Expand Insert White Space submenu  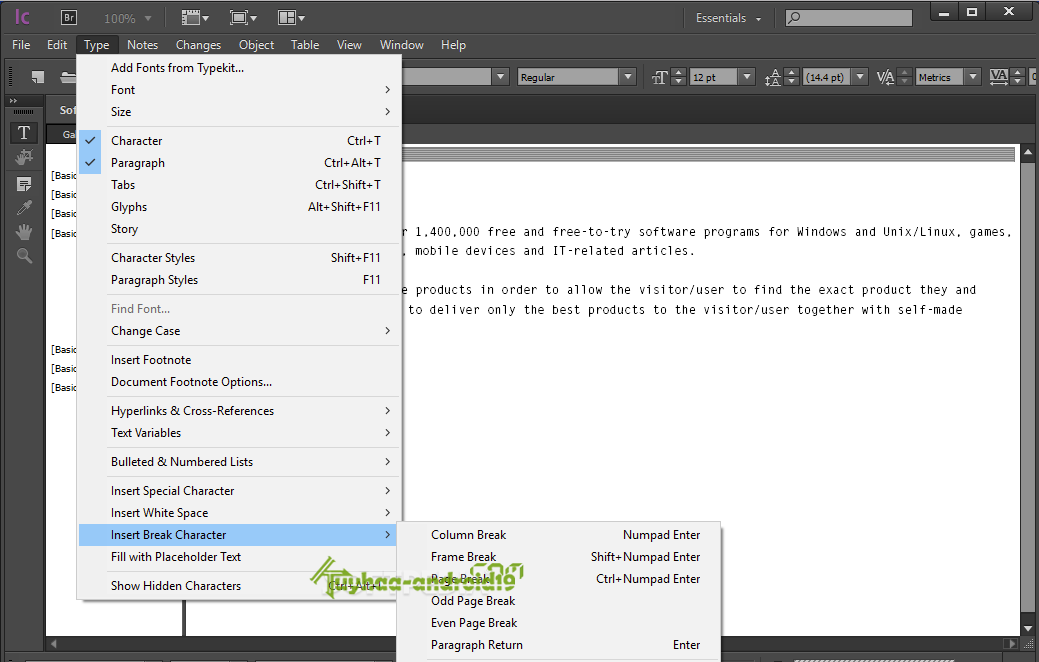(240, 513)
